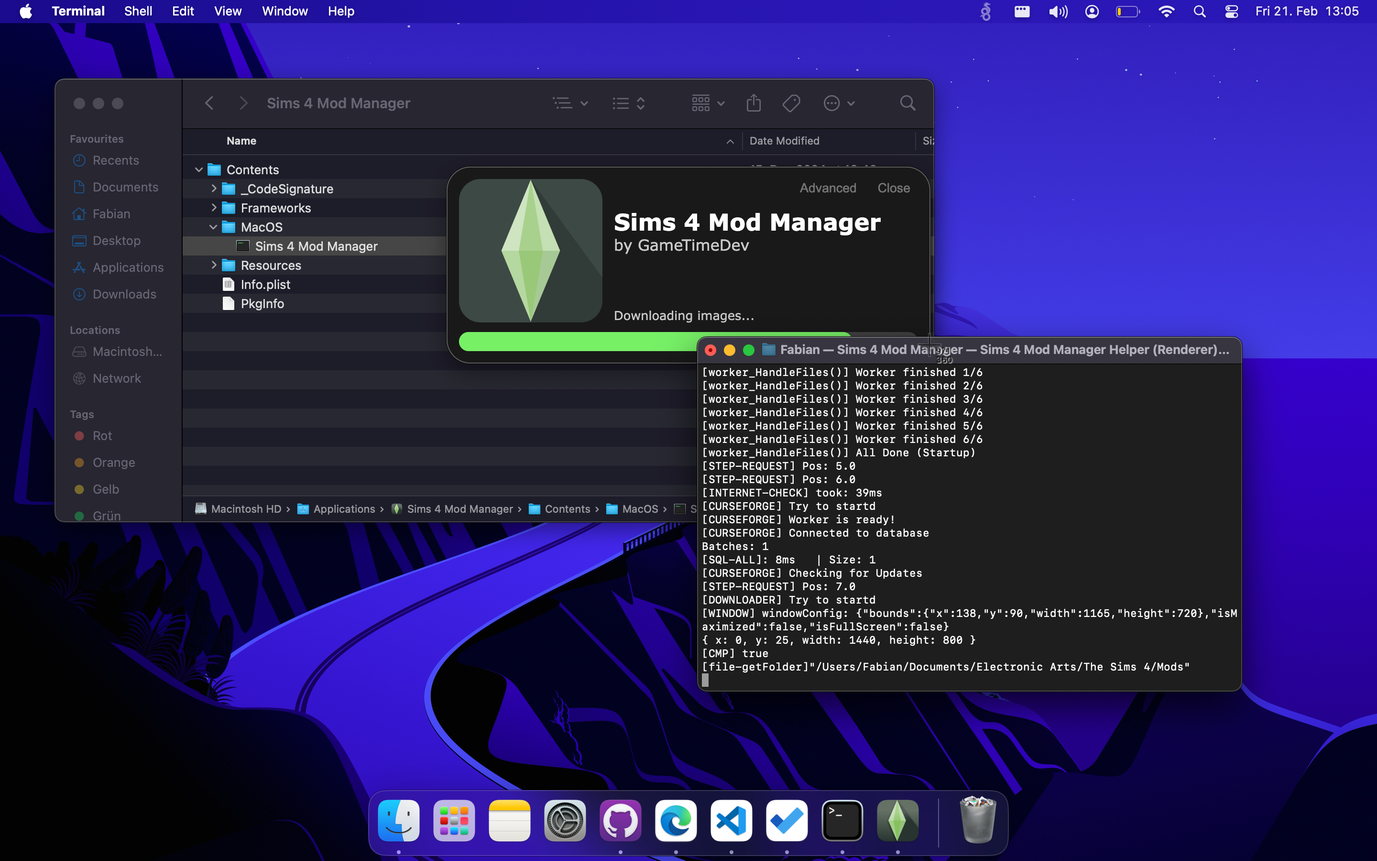This screenshot has width=1377, height=861.
Task: Select PkgInfo file
Action: click(262, 304)
